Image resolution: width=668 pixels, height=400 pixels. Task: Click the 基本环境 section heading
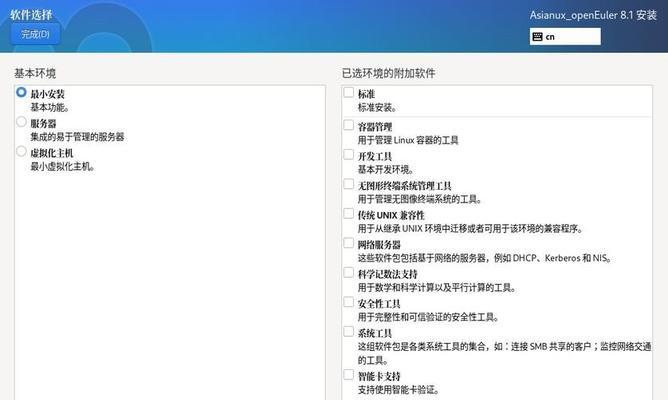coord(35,73)
